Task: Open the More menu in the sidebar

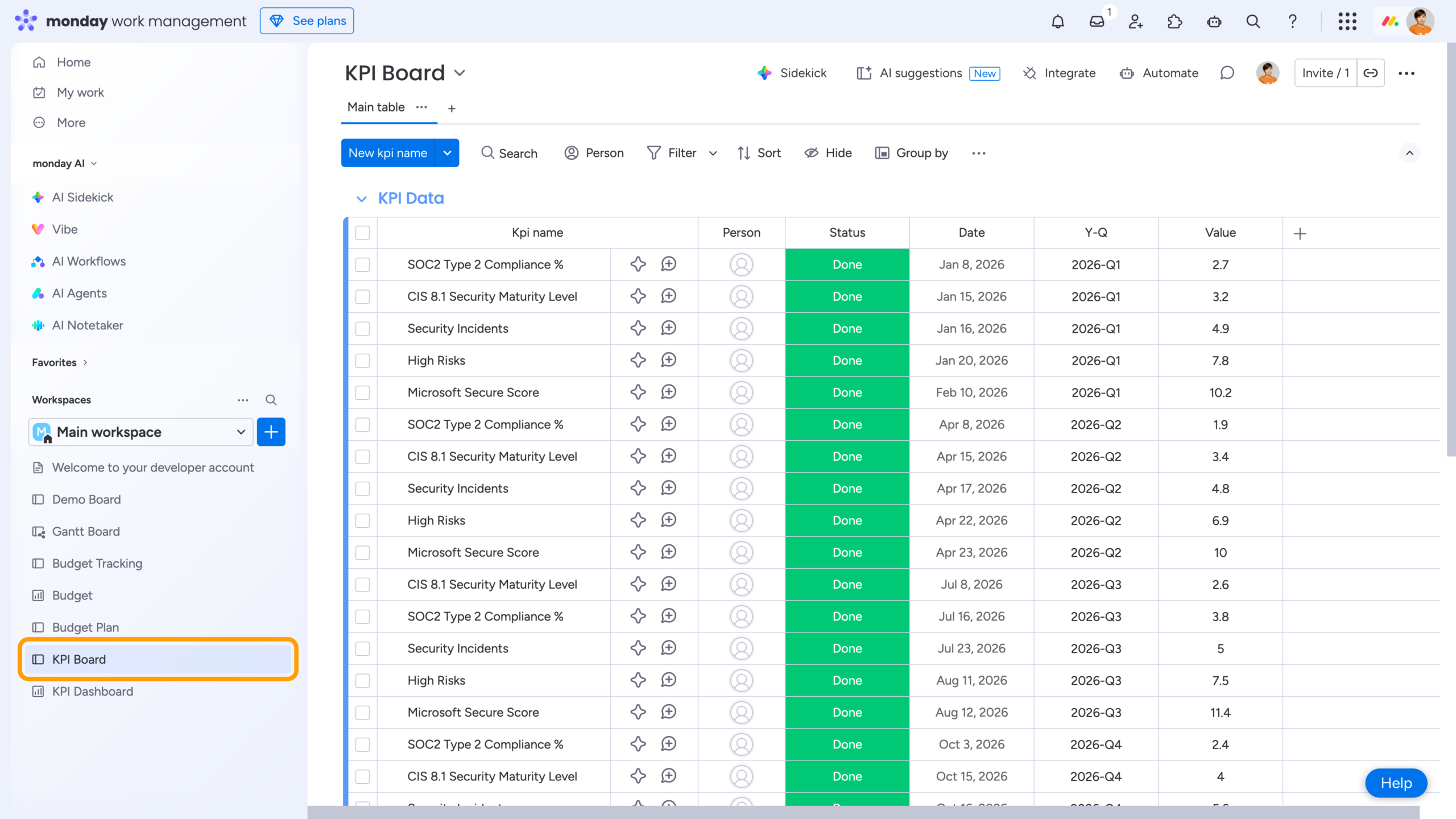Action: 70,122
